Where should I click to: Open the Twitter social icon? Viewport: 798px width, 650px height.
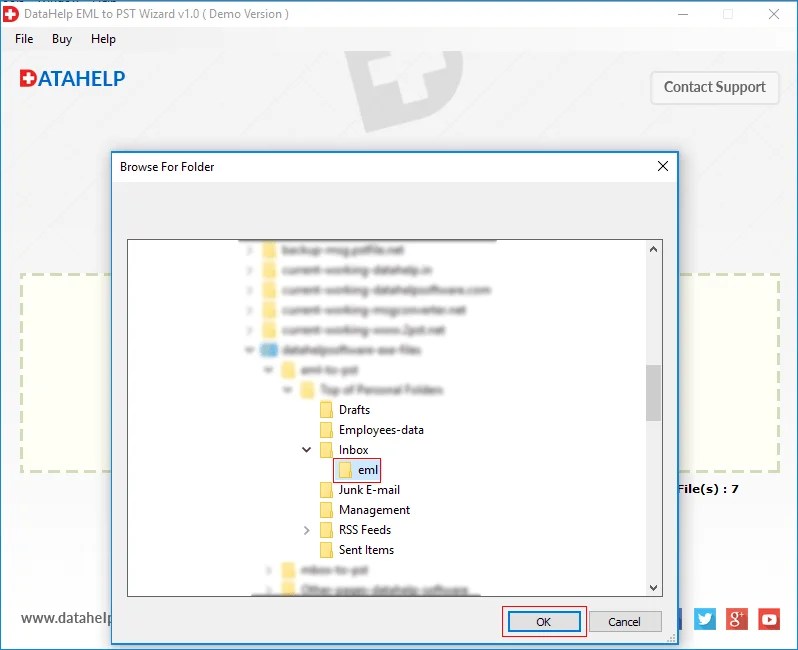[705, 619]
